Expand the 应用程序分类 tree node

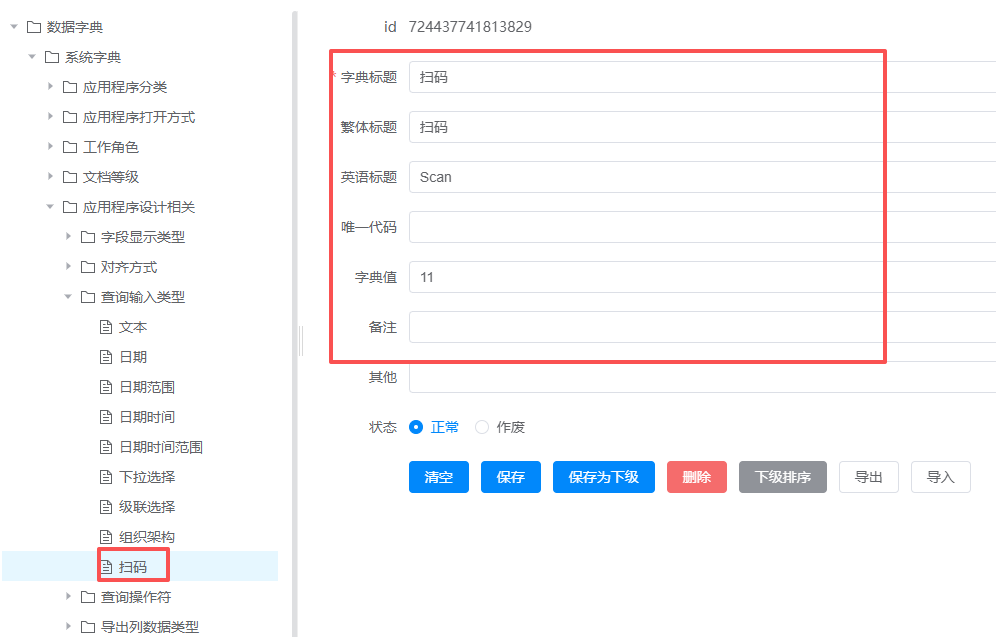click(x=50, y=87)
